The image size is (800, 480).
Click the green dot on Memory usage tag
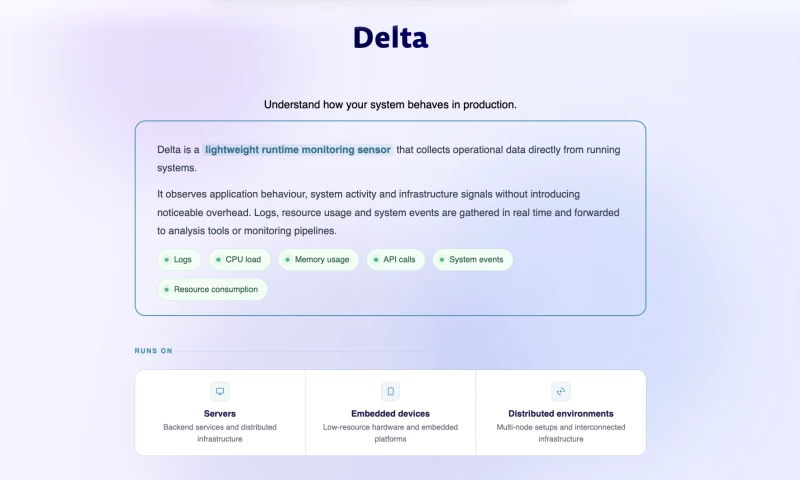tap(287, 260)
